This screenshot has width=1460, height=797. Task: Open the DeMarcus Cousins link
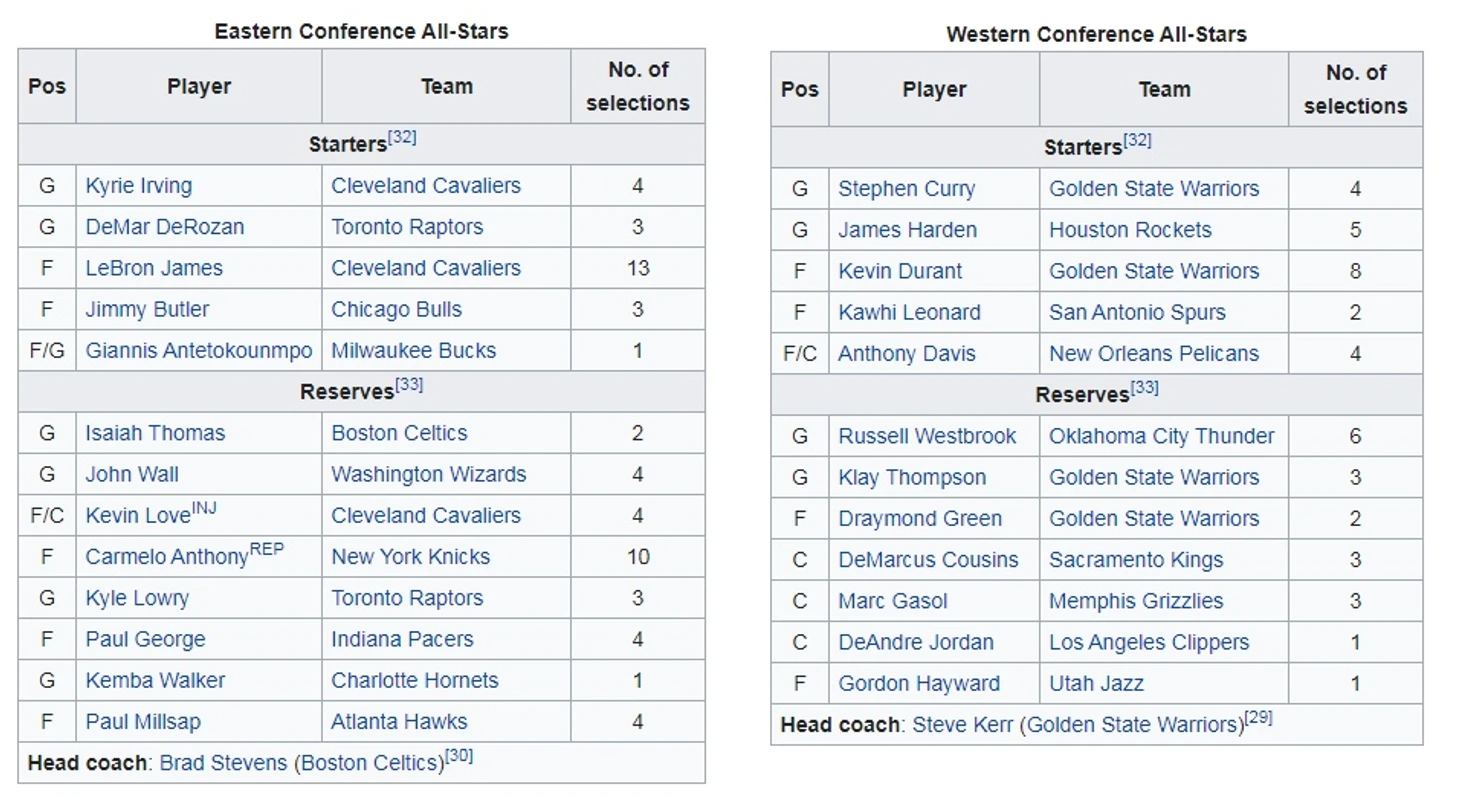928,560
